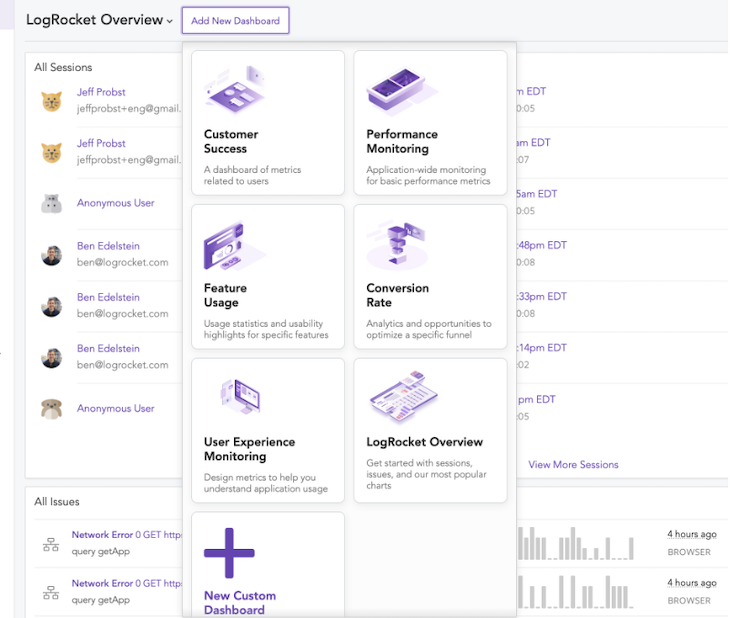730x618 pixels.
Task: Click the bar chart of second Network Error
Action: click(x=575, y=591)
